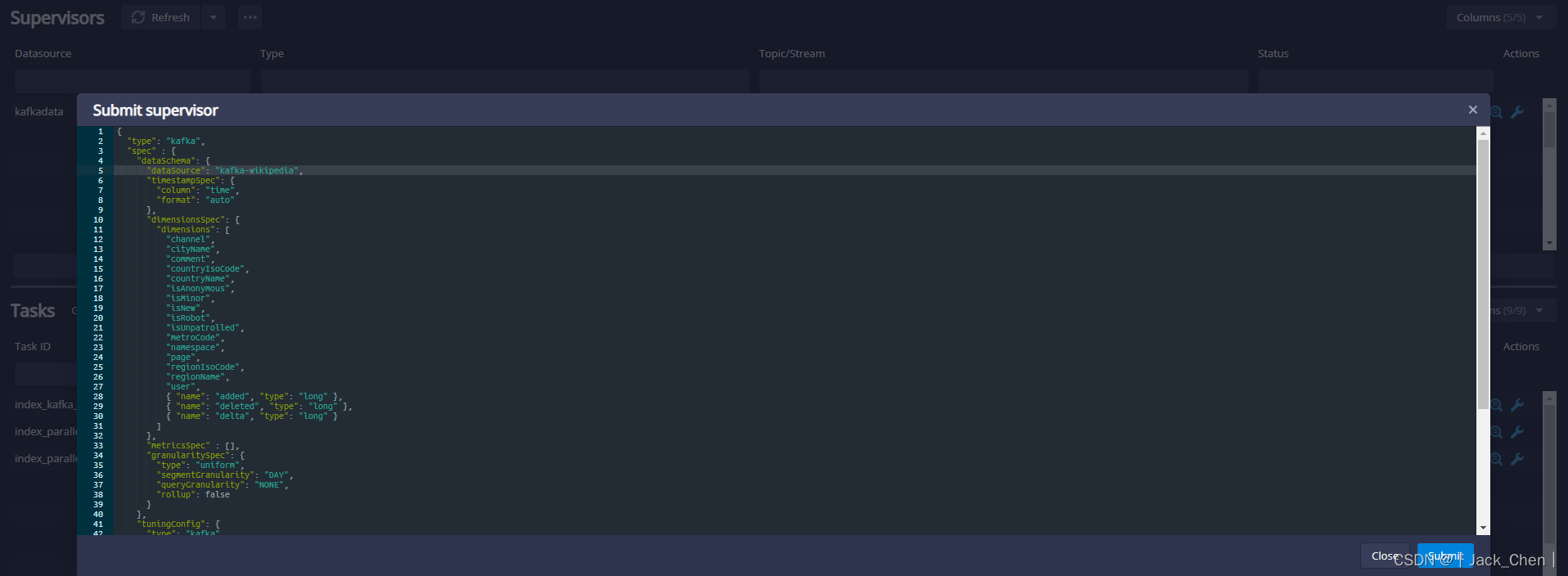Click the "metroCode" dimension entry
The width and height of the screenshot is (1568, 576).
coord(194,338)
